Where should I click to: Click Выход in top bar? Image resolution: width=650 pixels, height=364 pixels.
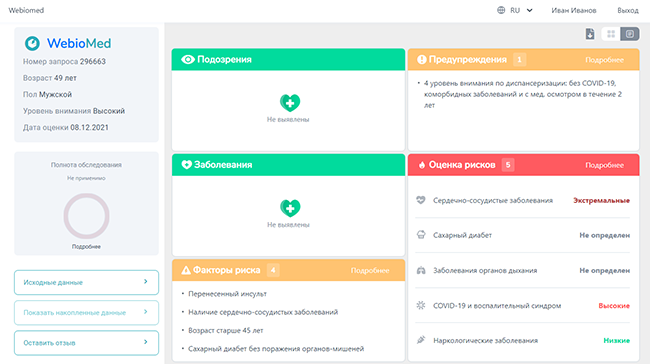click(628, 10)
